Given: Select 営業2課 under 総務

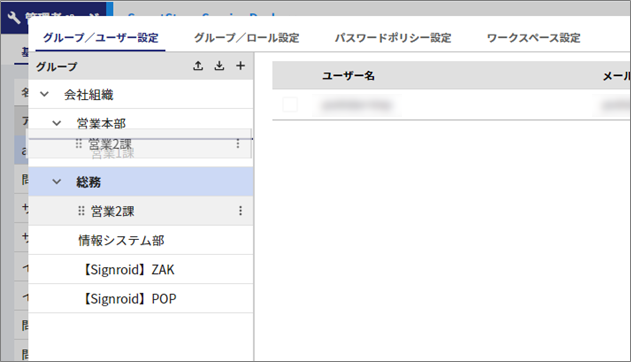Looking at the screenshot, I should (112, 211).
